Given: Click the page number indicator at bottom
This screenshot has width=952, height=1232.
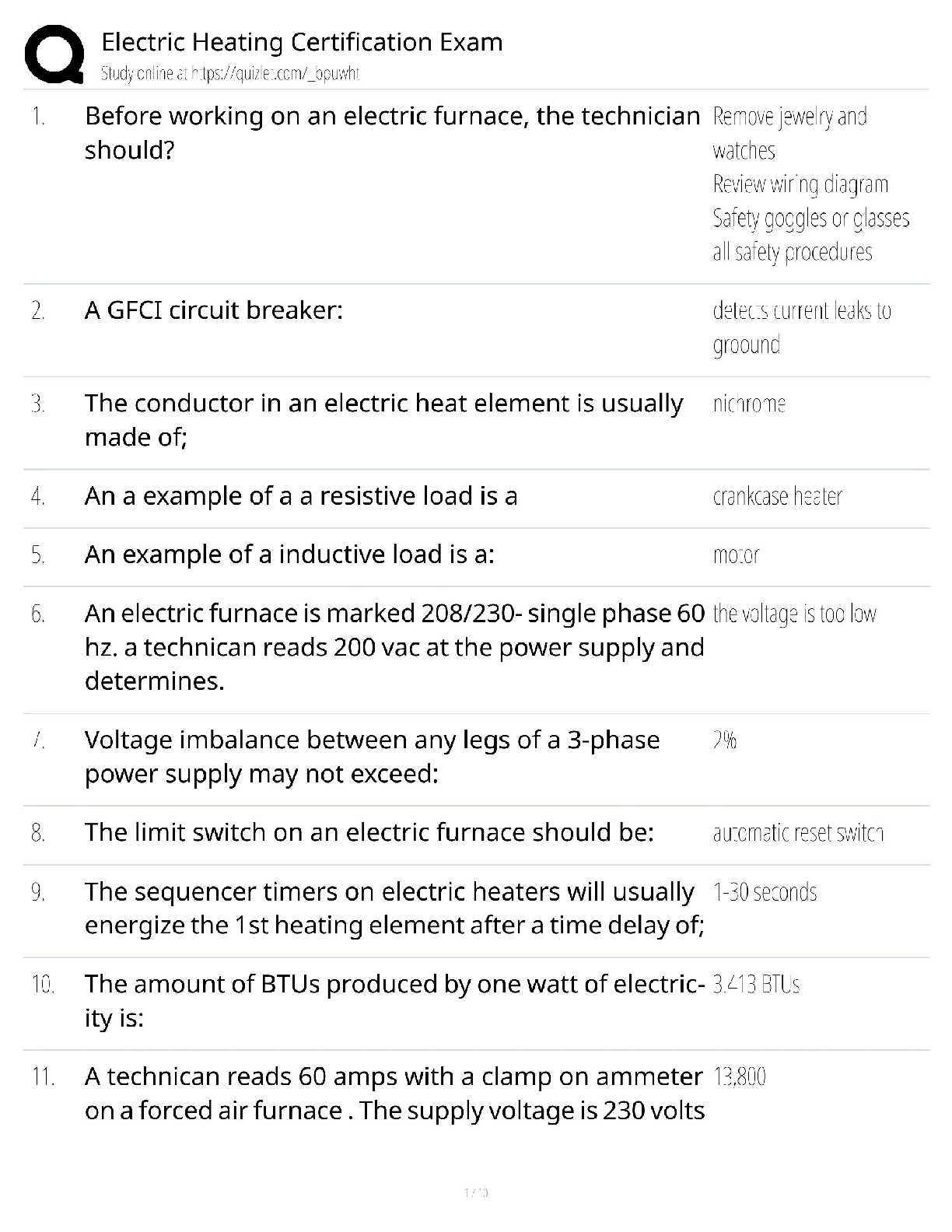Looking at the screenshot, I should tap(475, 1192).
